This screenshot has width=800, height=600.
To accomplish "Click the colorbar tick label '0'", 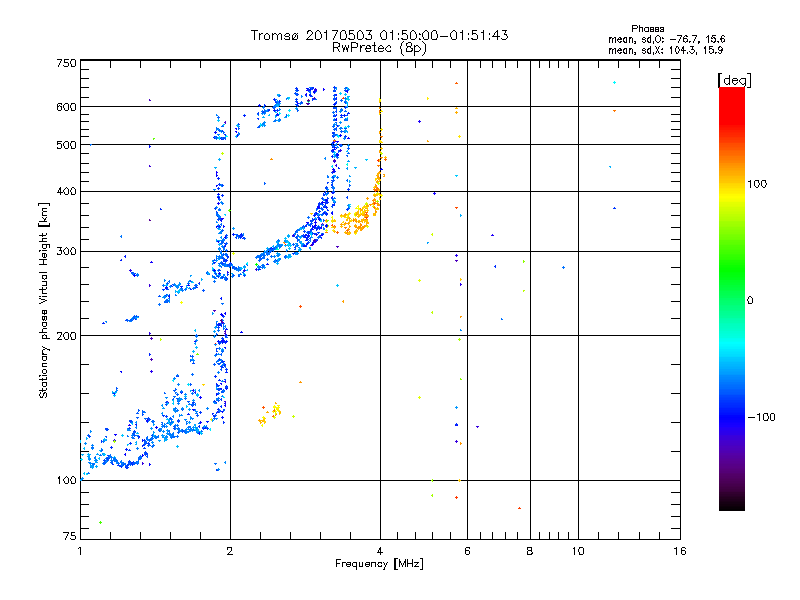I will (x=750, y=300).
